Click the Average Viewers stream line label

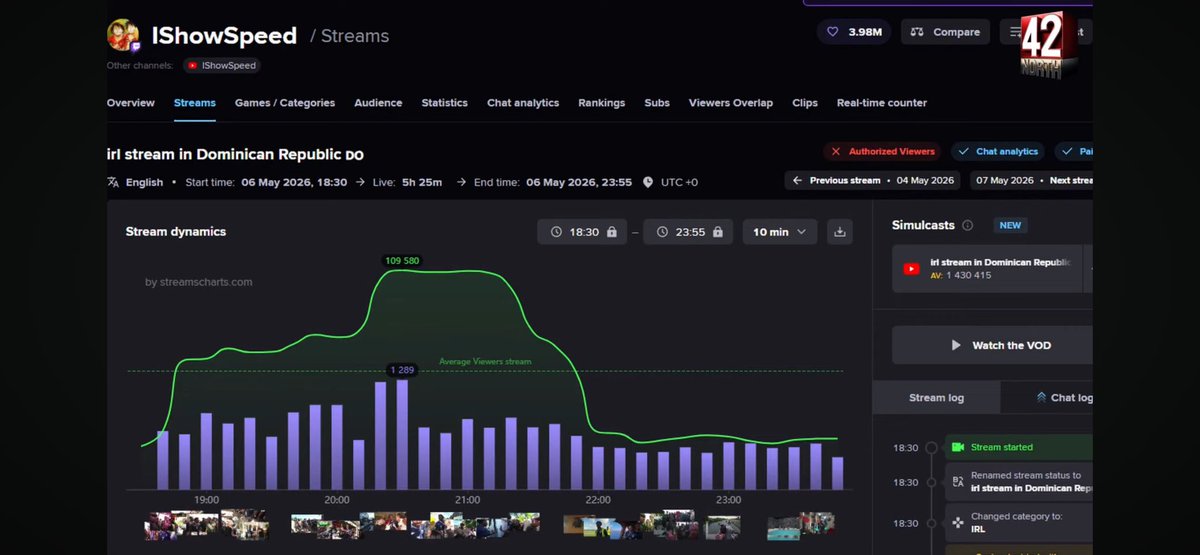tap(485, 361)
